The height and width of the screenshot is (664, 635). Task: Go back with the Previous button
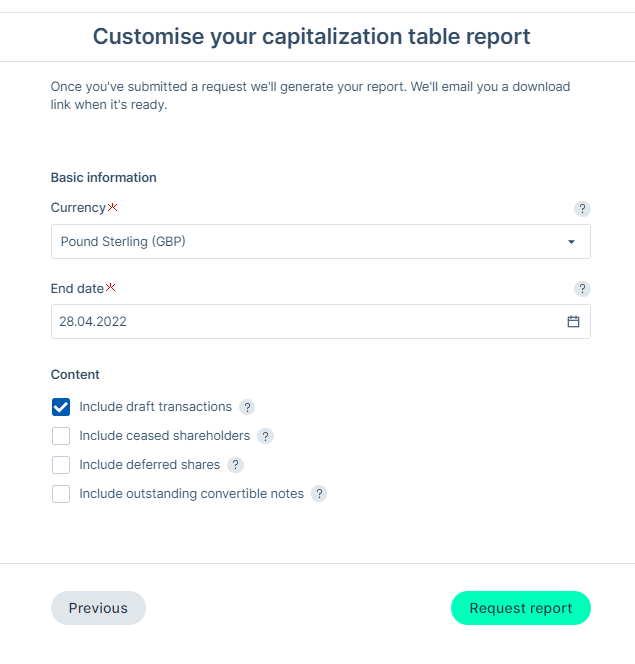98,608
